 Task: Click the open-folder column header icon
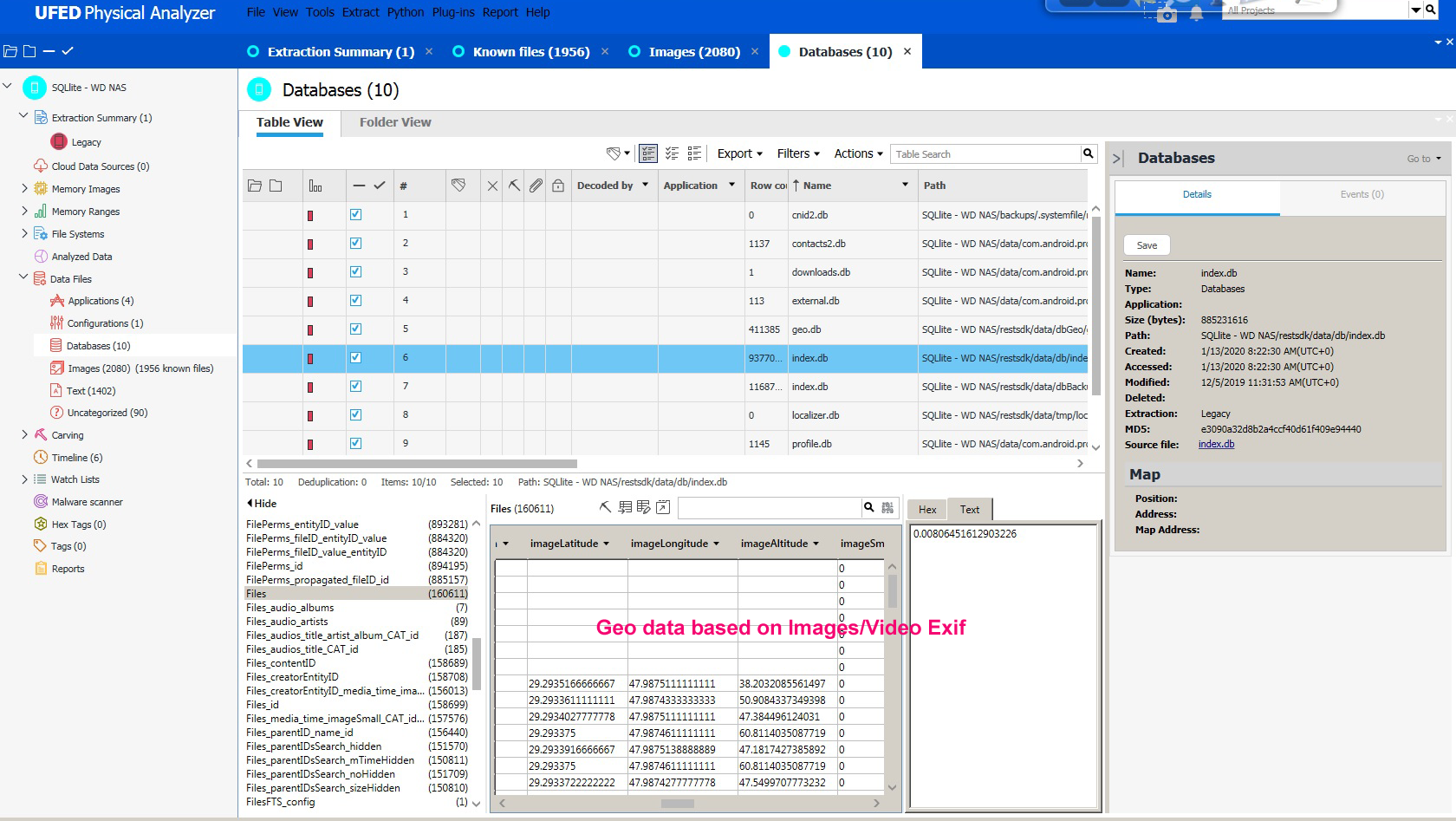[x=255, y=186]
